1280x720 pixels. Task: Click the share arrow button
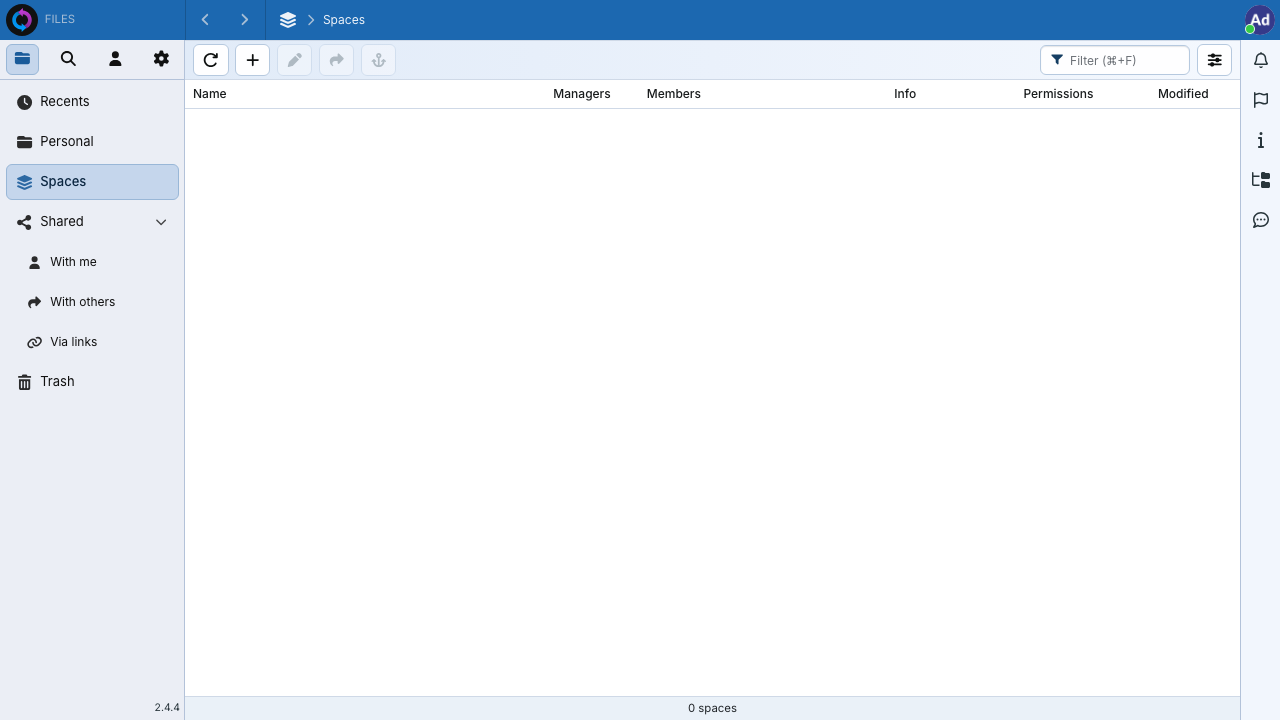coord(337,60)
